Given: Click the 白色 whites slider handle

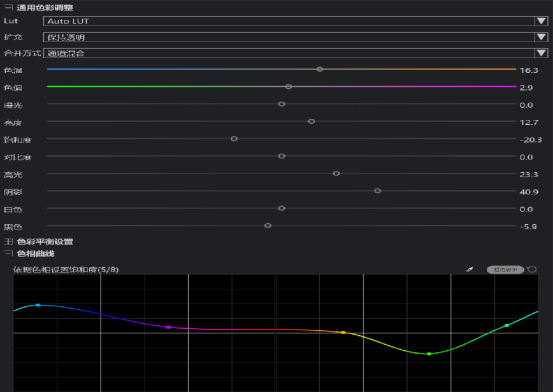Looking at the screenshot, I should (x=281, y=208).
